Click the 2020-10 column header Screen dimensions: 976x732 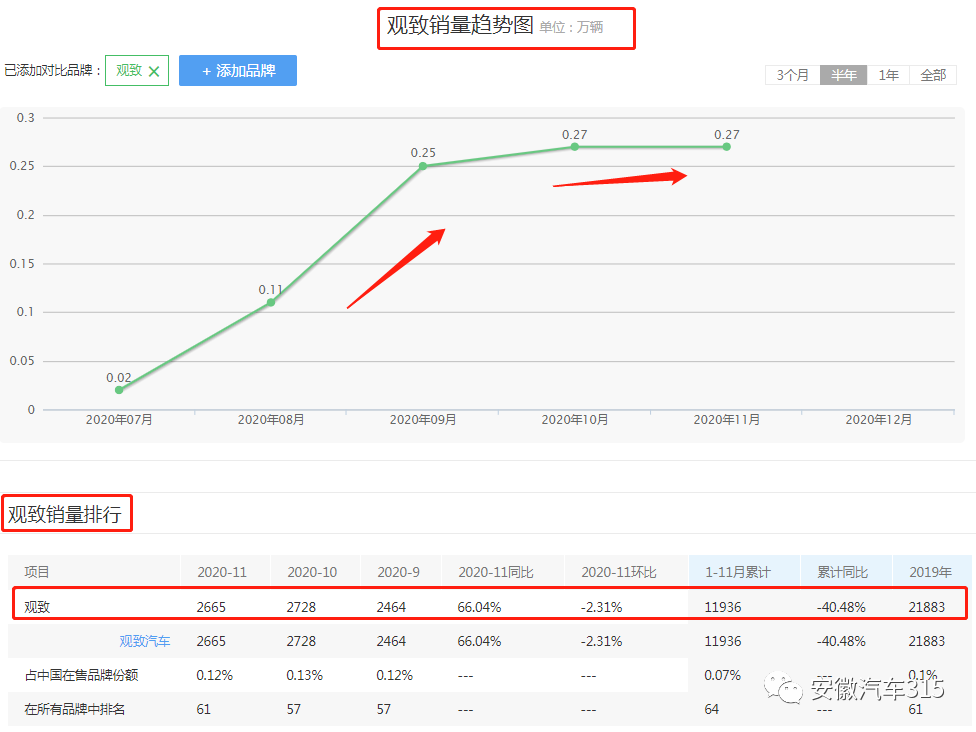tap(312, 572)
